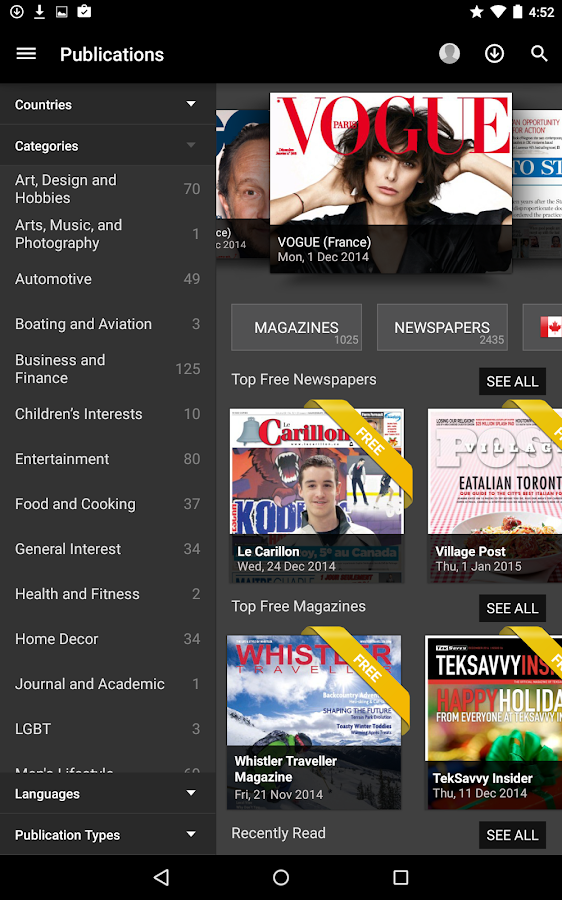Viewport: 562px width, 900px height.
Task: See all Top Free Magazines
Action: pyautogui.click(x=512, y=608)
